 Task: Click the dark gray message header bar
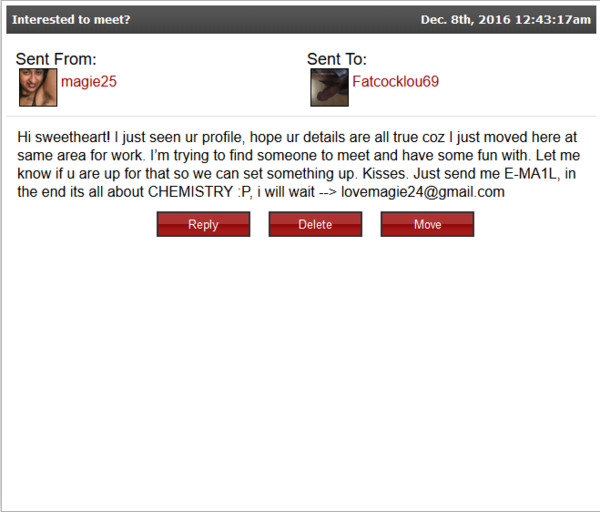[x=301, y=20]
